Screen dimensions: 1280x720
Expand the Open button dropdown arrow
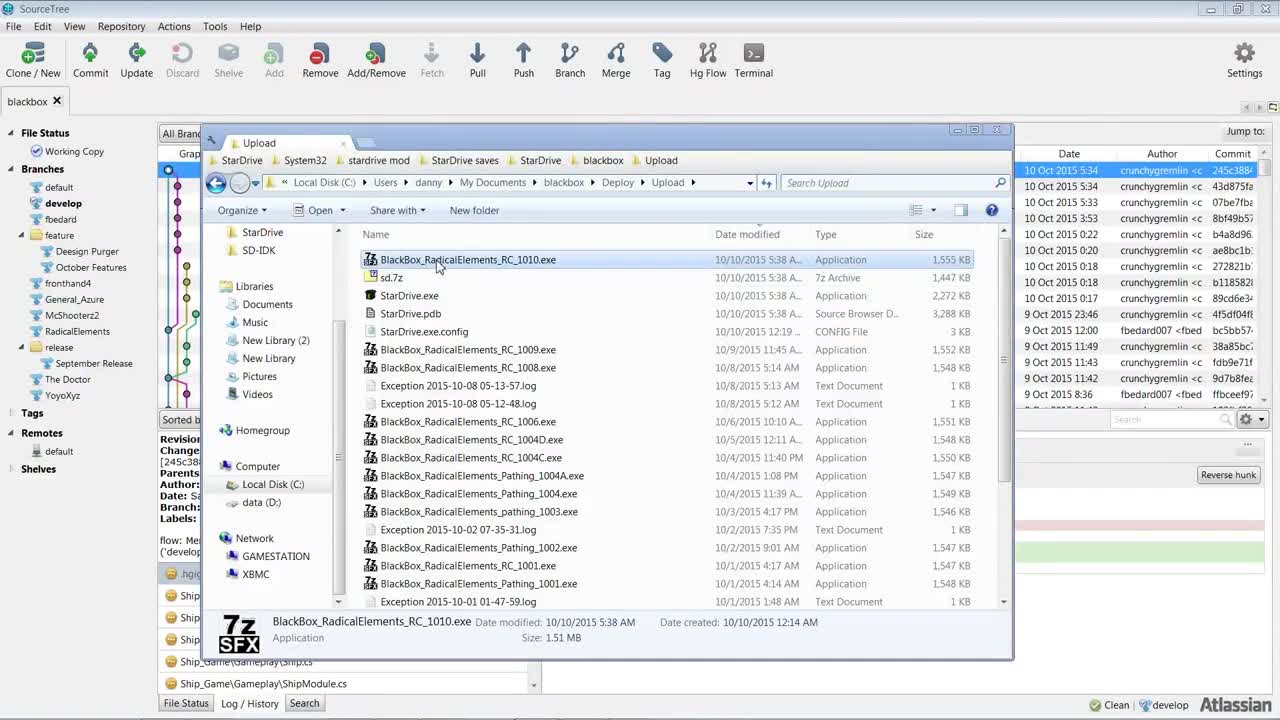pos(343,210)
